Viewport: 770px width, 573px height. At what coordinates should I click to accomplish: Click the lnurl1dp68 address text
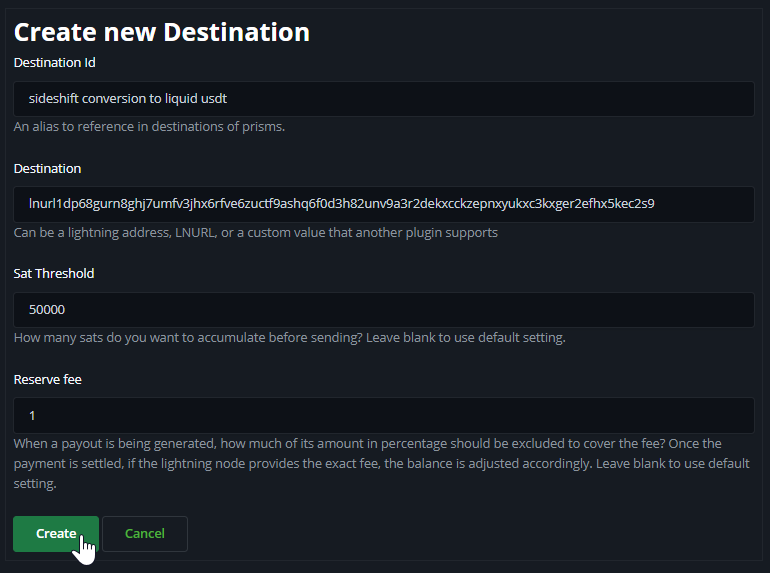342,204
